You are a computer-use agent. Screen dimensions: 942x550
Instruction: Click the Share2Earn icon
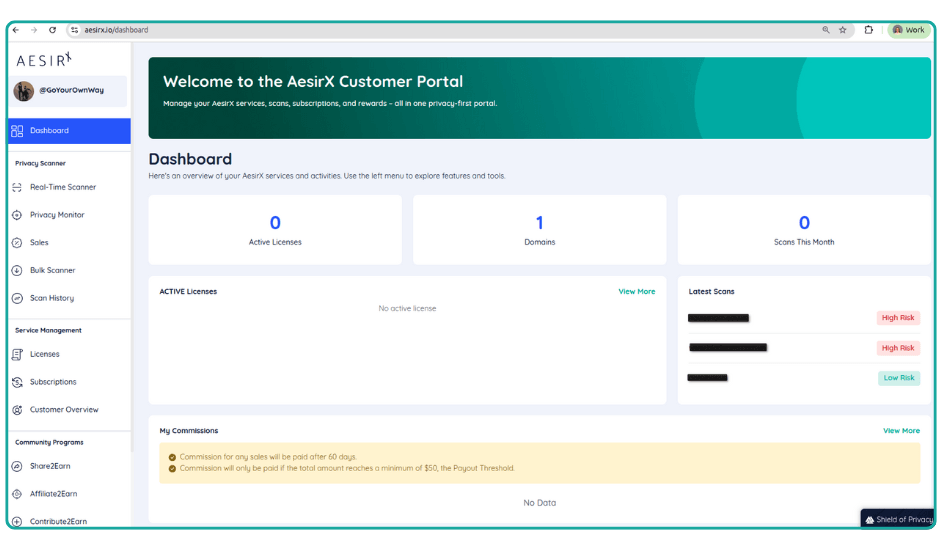17,466
